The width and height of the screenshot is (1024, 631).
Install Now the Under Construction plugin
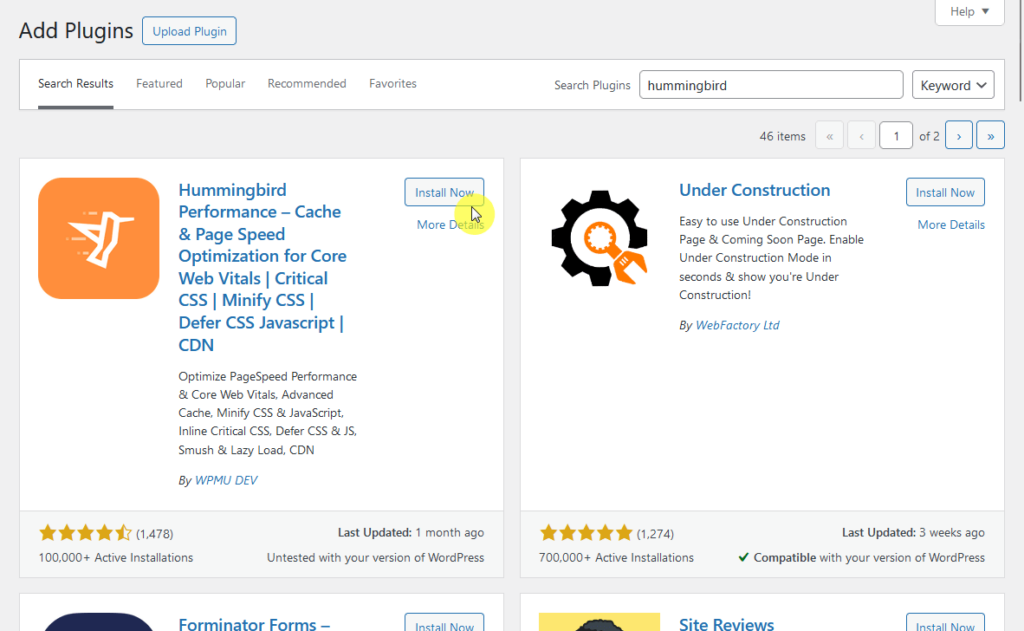coord(945,192)
